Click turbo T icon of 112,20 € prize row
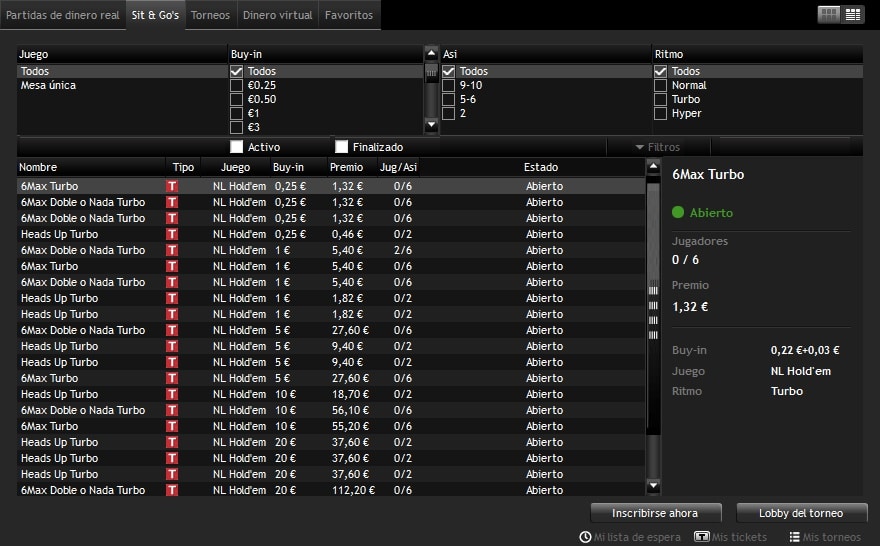This screenshot has height=546, width=880. point(172,490)
